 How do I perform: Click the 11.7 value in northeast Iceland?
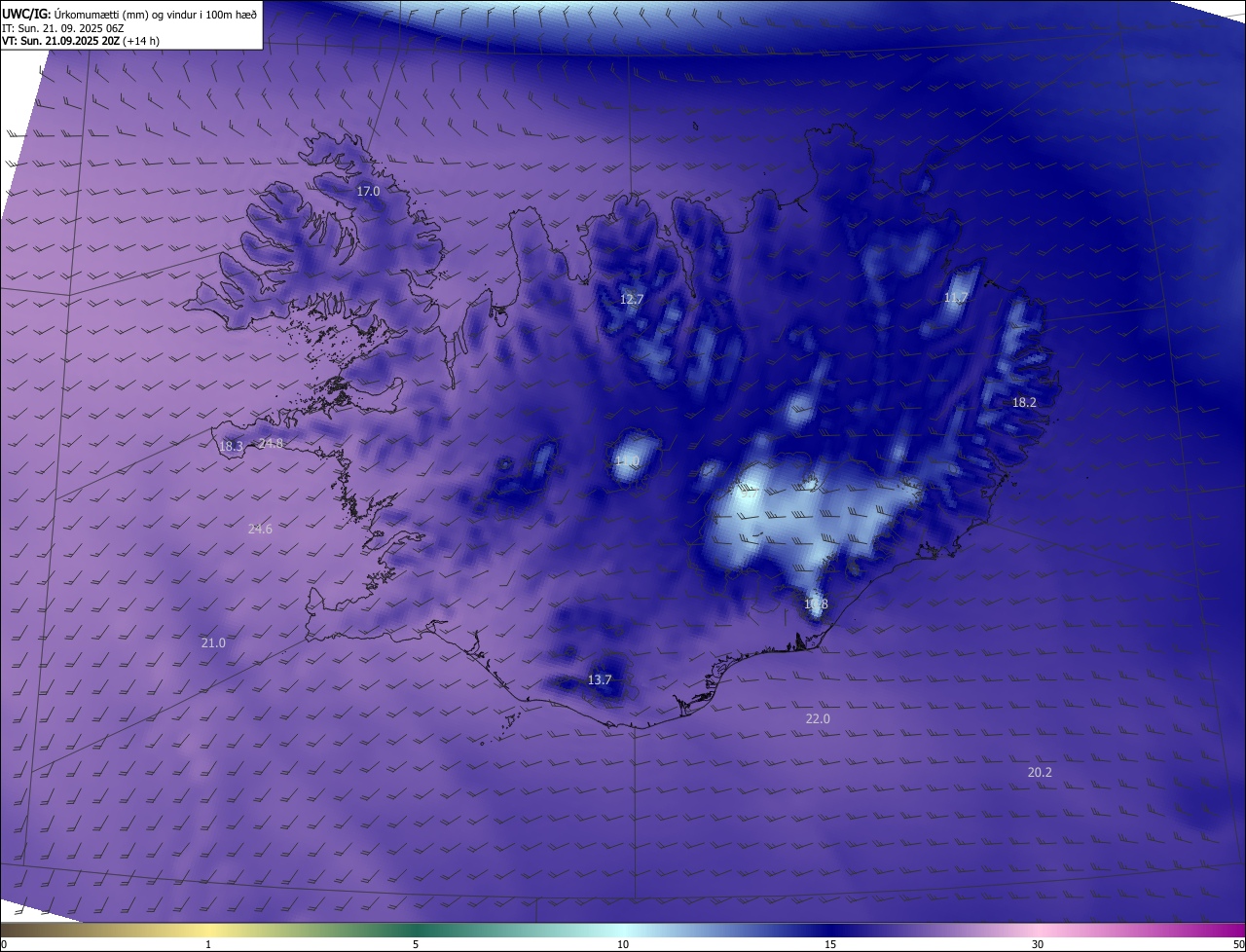point(956,298)
